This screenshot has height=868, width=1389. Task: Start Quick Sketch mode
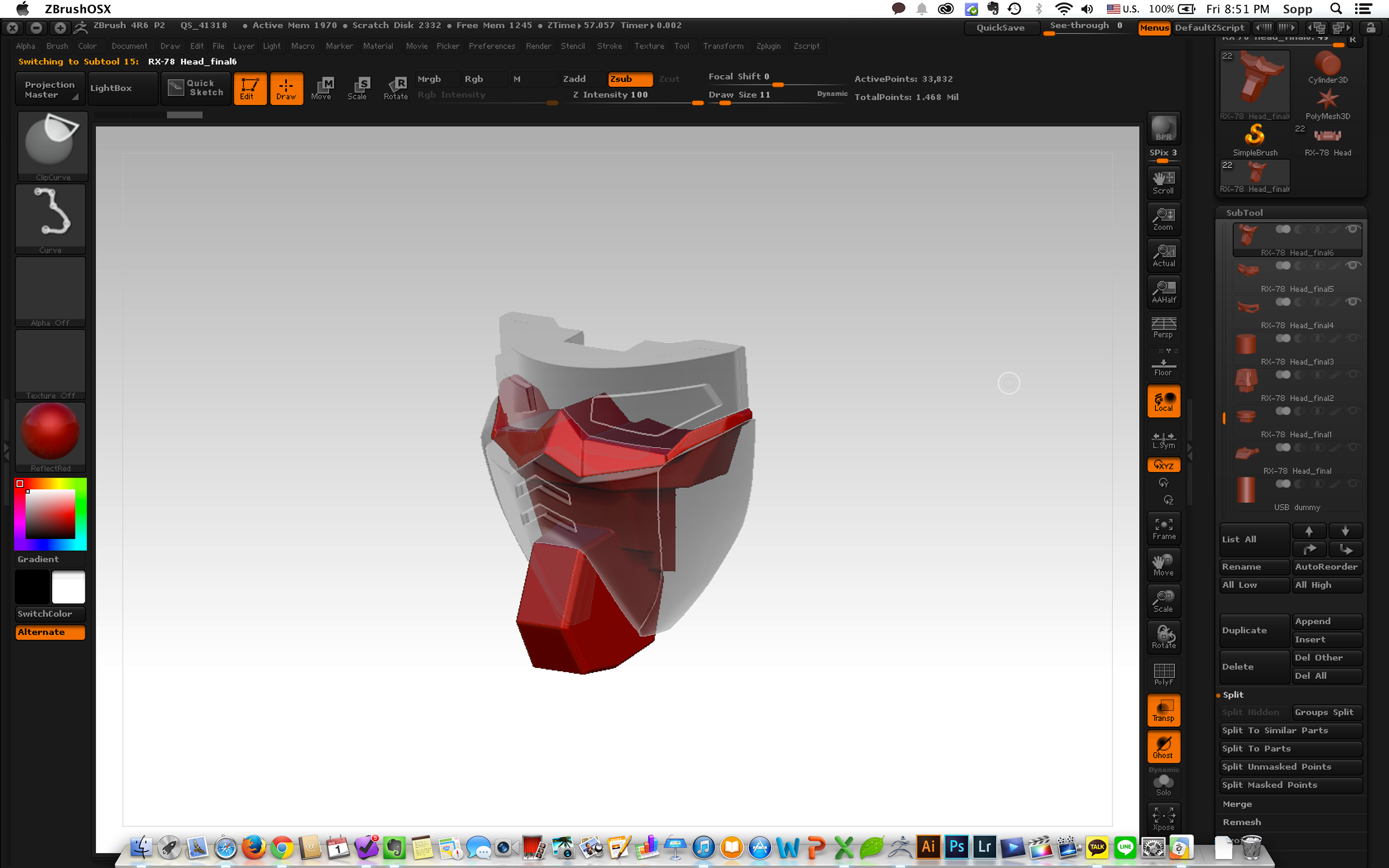click(x=195, y=88)
